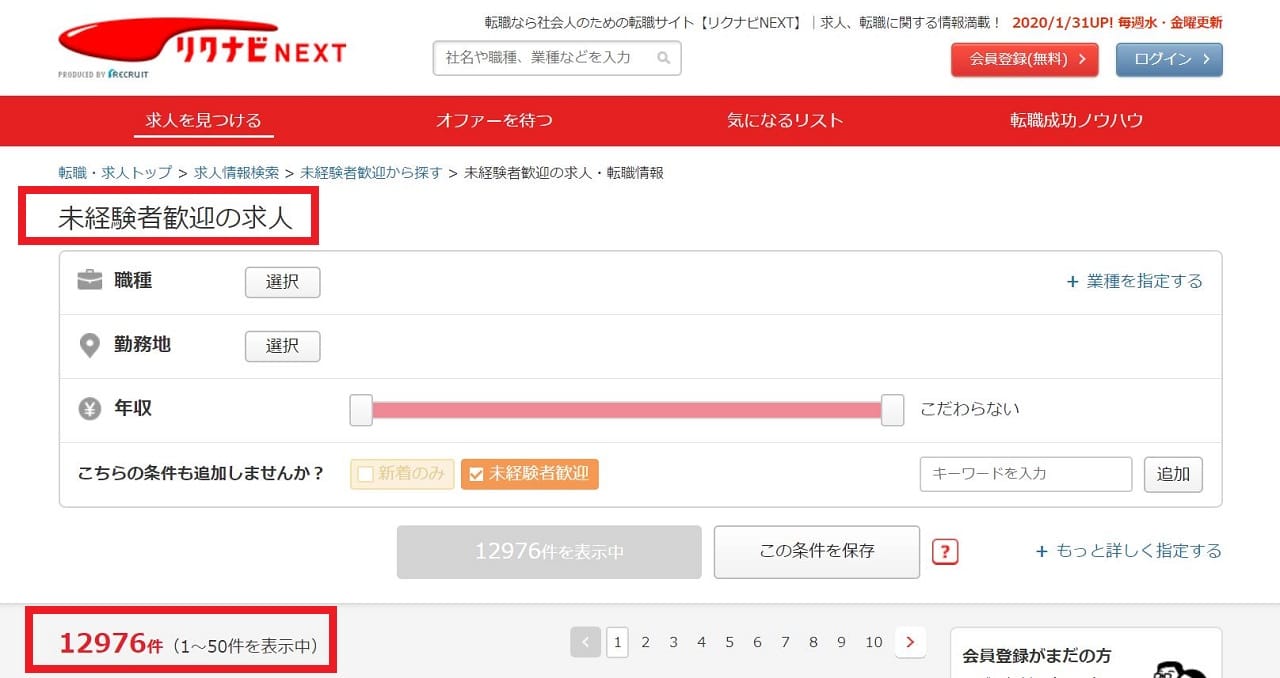
Task: Click the ログイン button
Action: point(1169,59)
